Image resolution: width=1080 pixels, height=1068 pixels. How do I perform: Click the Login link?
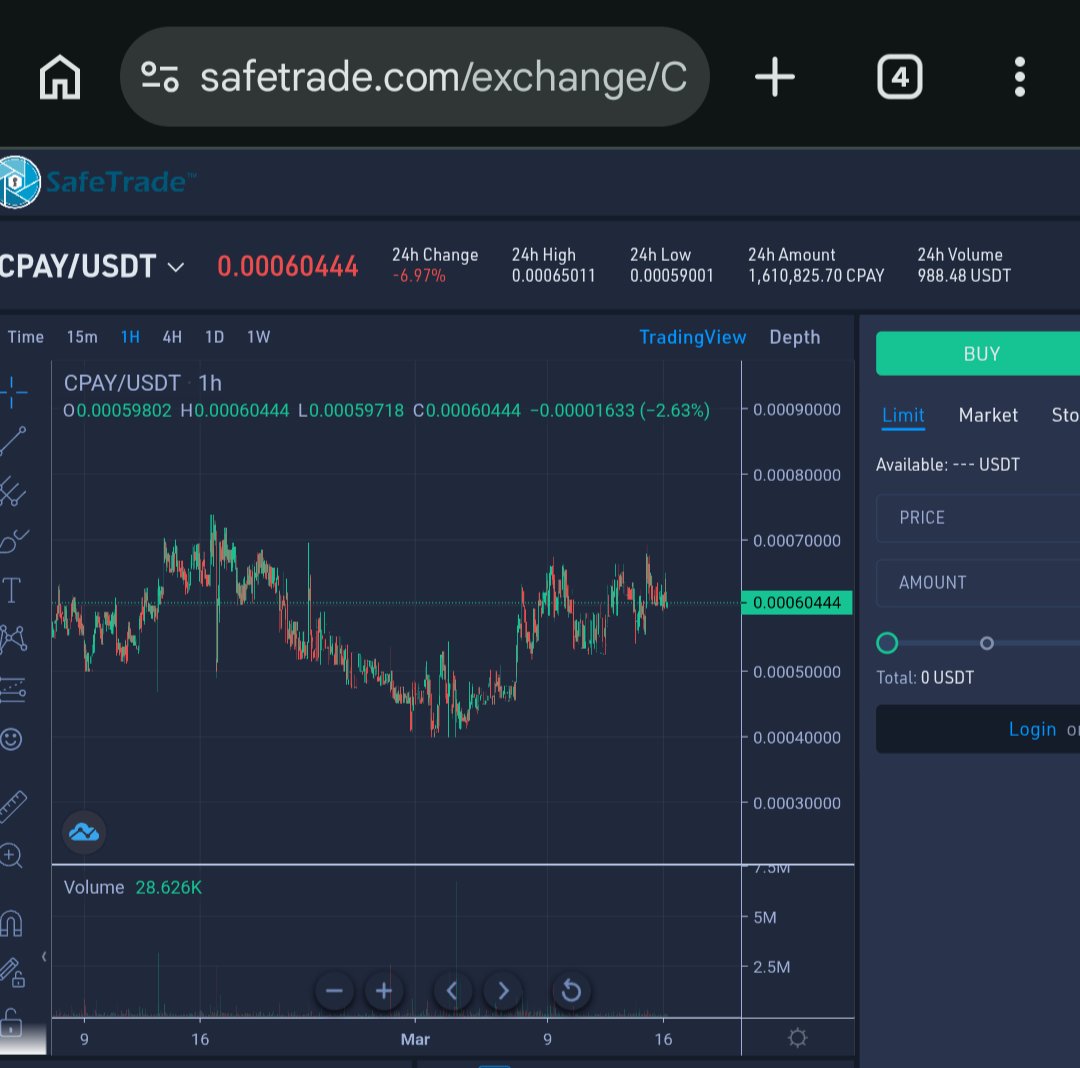tap(1033, 729)
